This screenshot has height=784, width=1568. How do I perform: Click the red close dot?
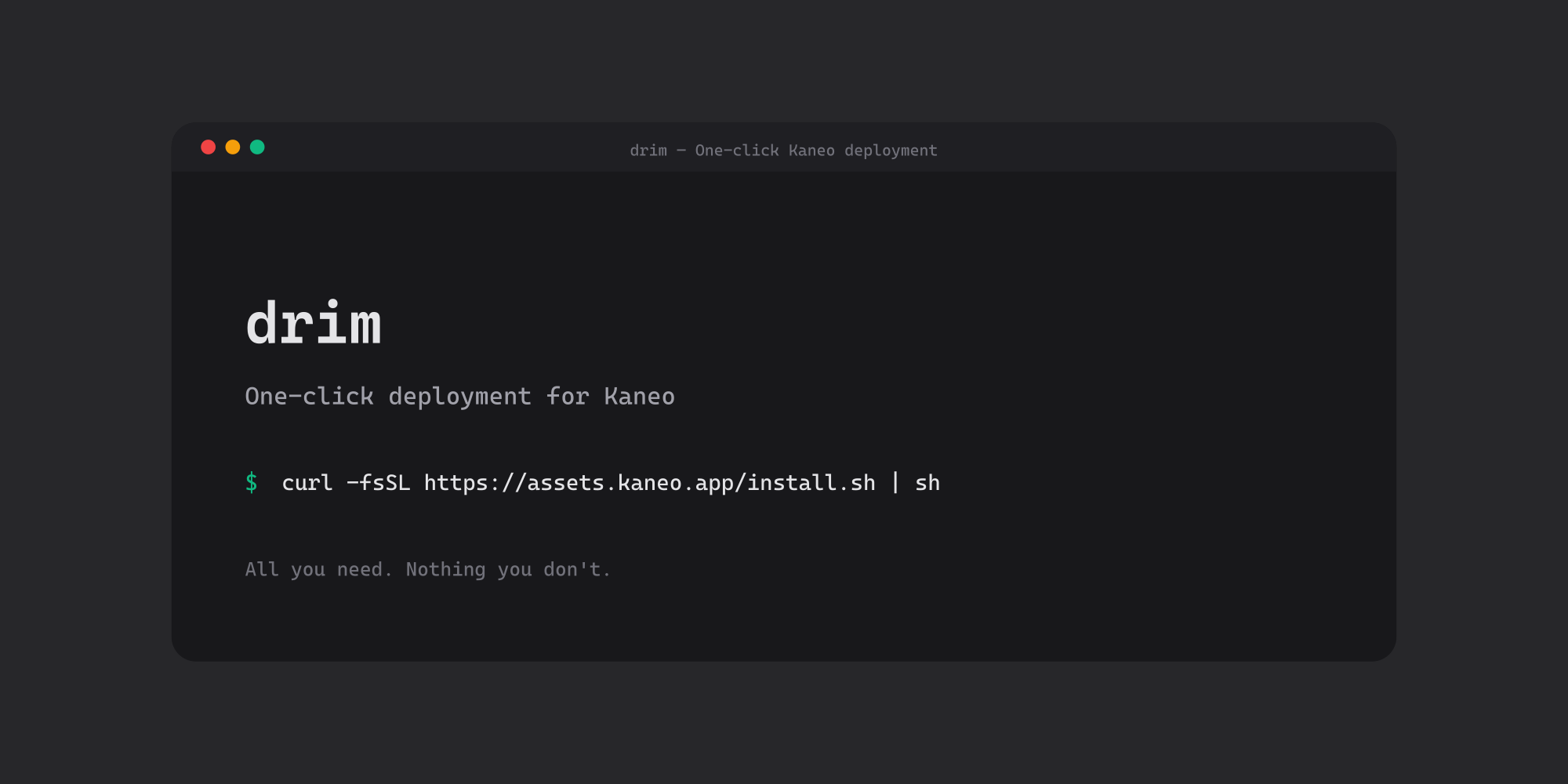208,147
